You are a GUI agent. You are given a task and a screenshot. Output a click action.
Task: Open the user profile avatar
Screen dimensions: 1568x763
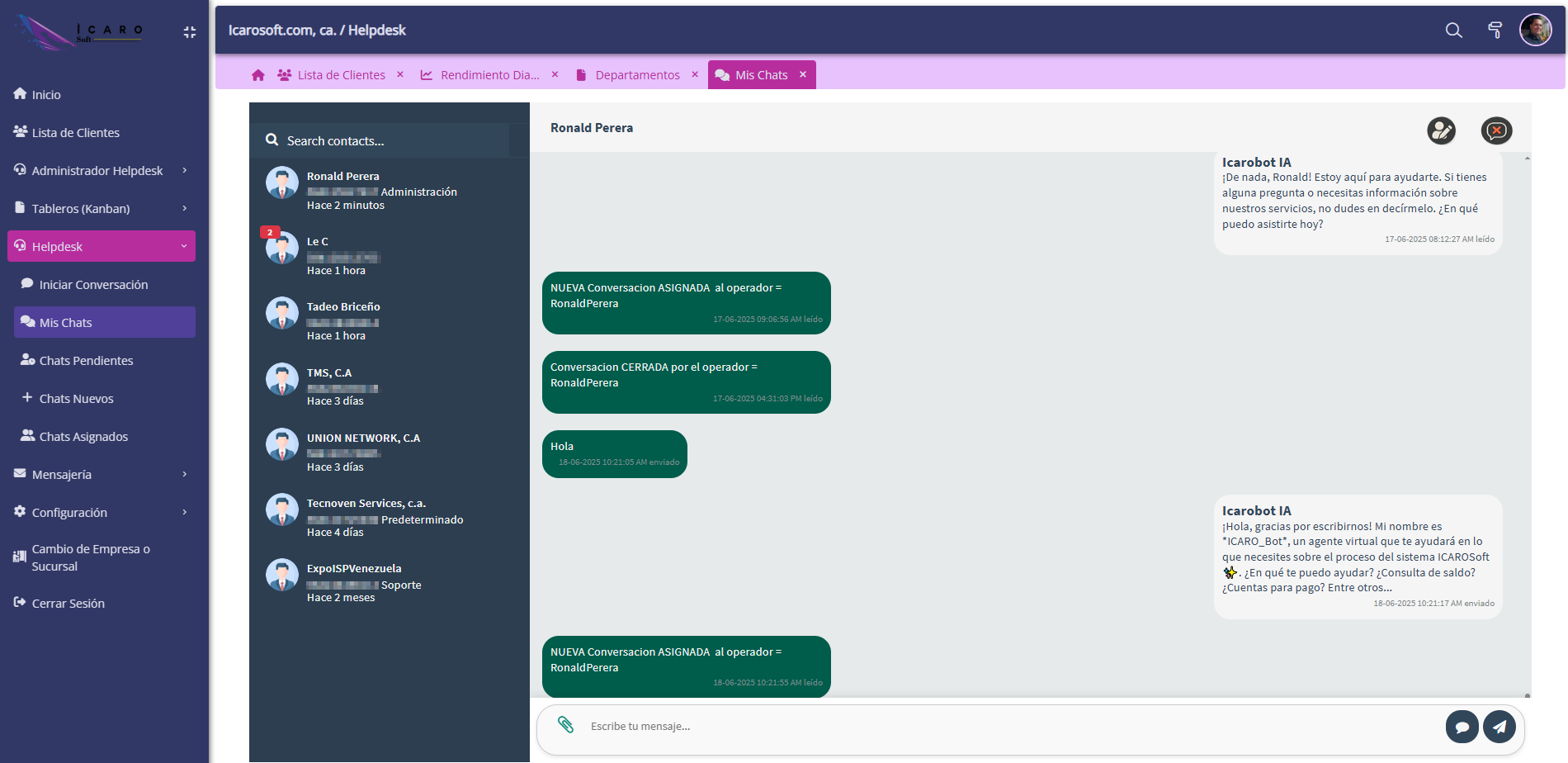pos(1536,31)
